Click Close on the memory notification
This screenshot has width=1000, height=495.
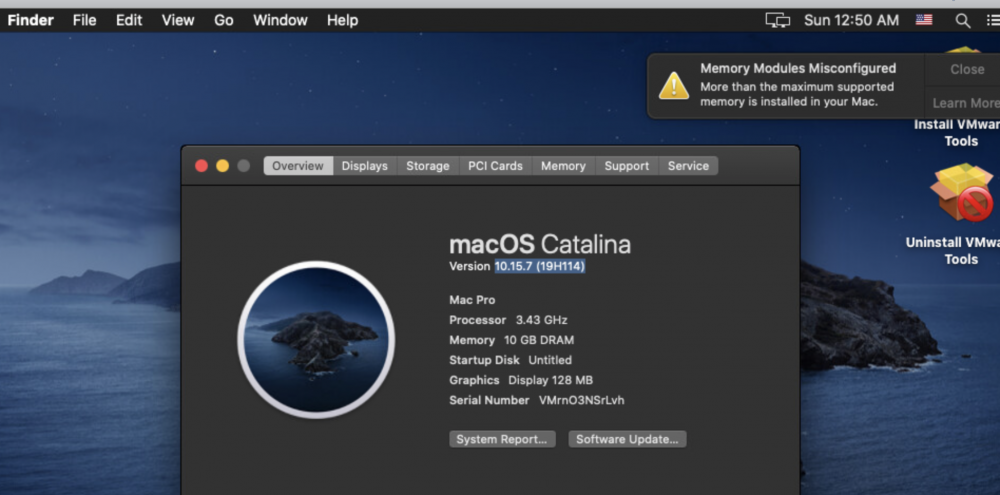(967, 70)
